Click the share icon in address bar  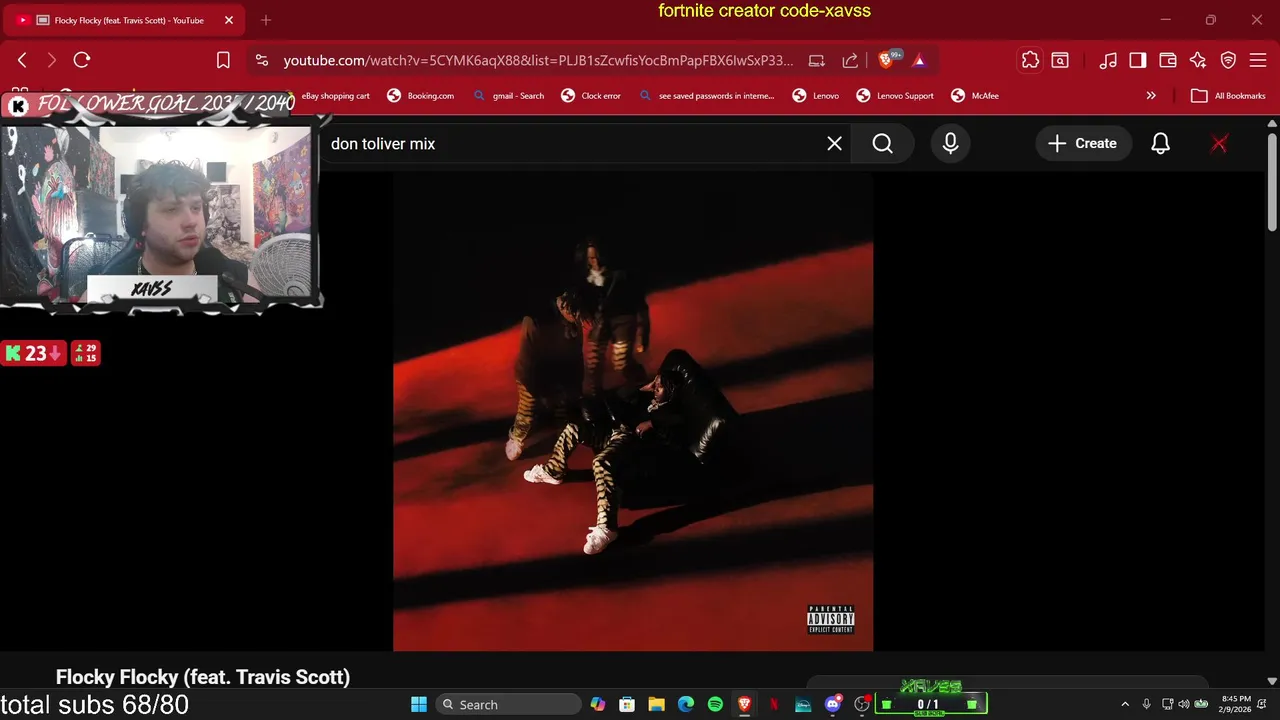[850, 60]
